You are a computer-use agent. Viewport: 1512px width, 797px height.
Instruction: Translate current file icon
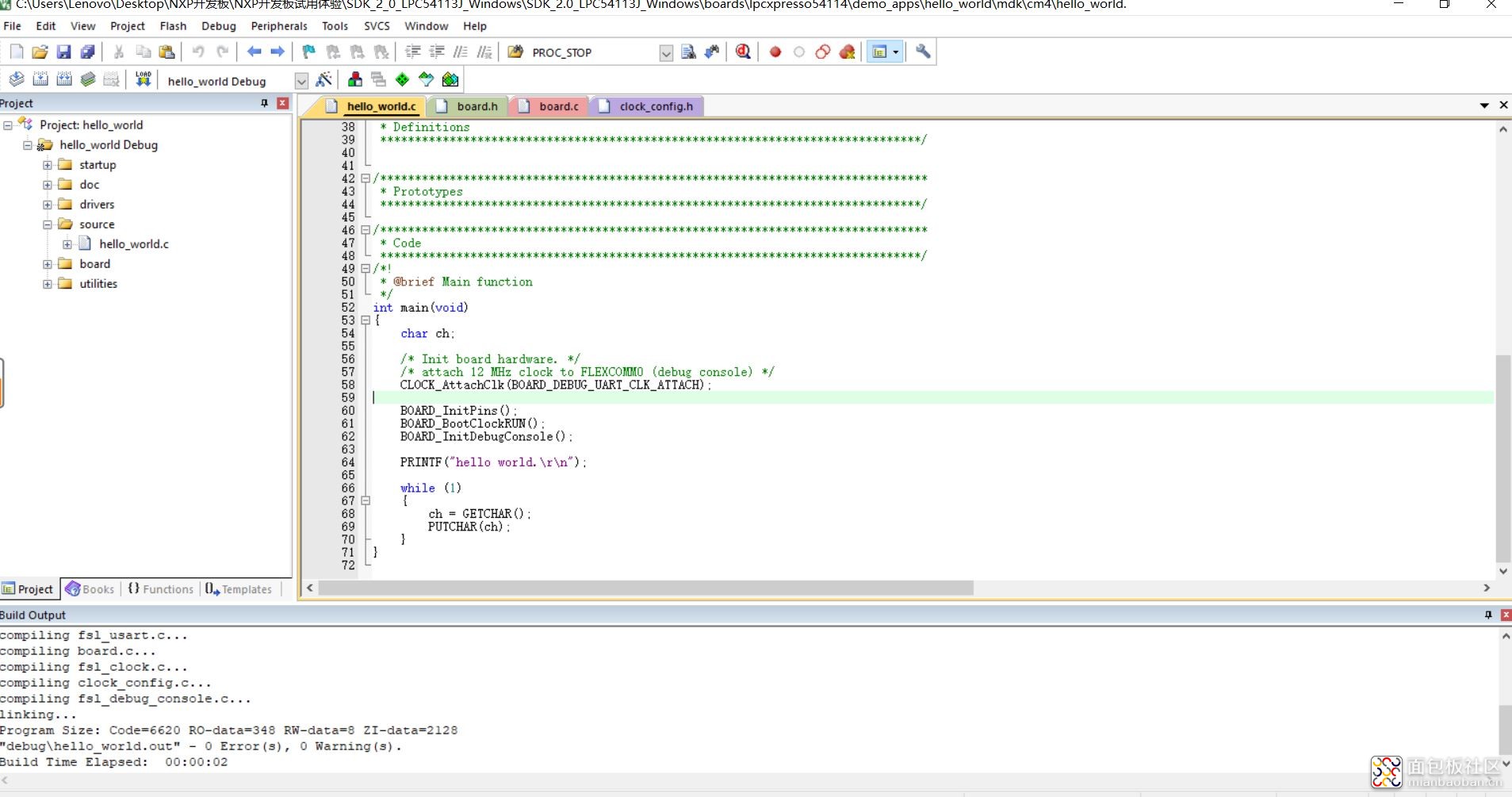click(x=17, y=79)
